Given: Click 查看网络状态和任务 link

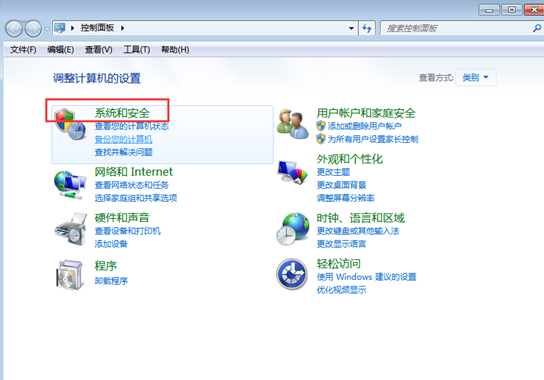Looking at the screenshot, I should click(x=132, y=185).
